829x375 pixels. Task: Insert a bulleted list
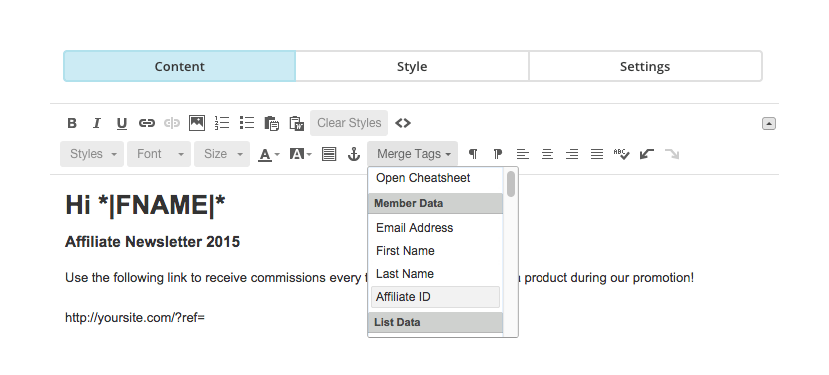(x=246, y=123)
